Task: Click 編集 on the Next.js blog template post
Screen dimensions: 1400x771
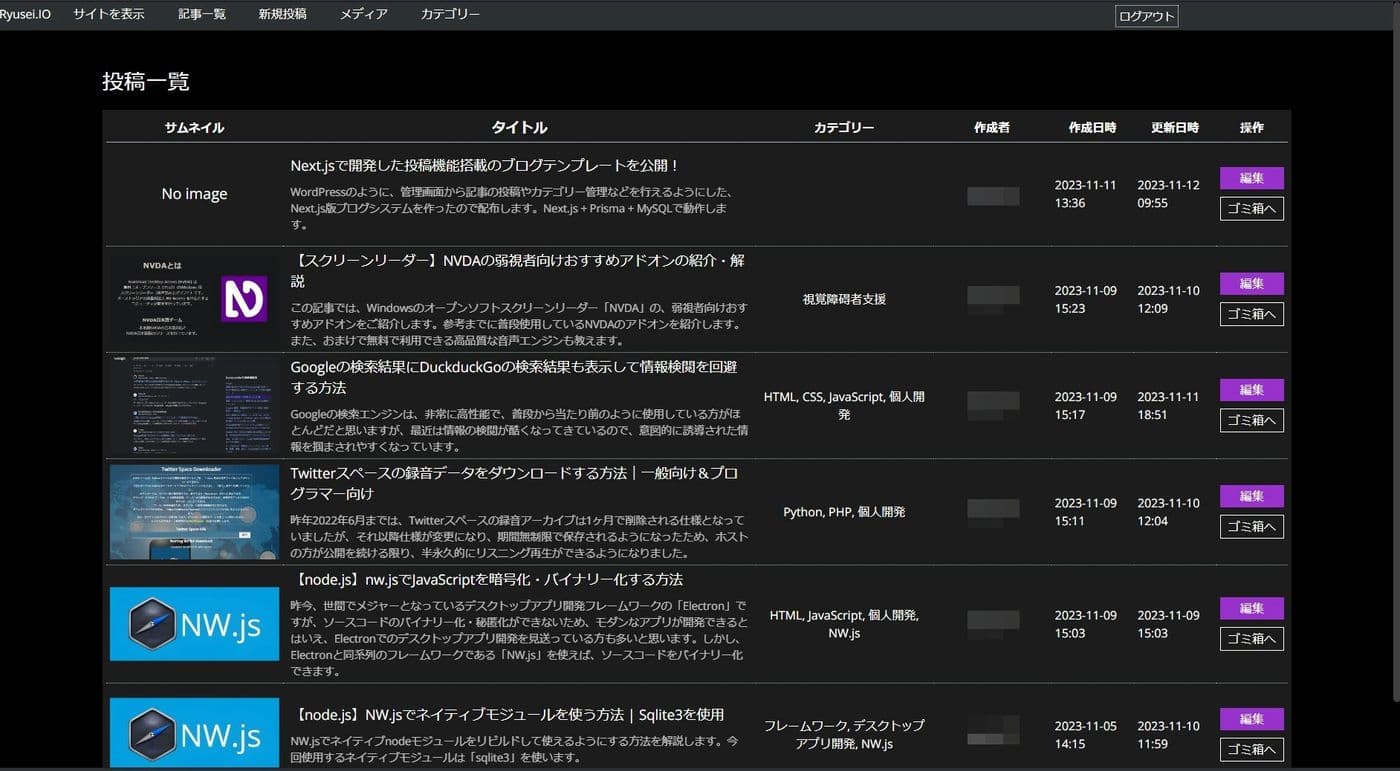Action: 1251,178
